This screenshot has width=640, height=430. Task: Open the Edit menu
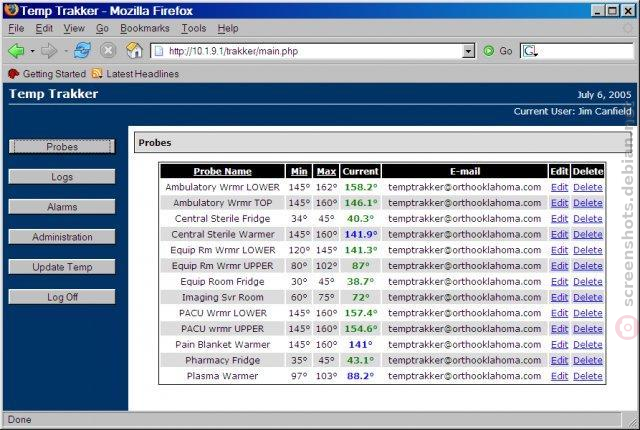(x=44, y=28)
